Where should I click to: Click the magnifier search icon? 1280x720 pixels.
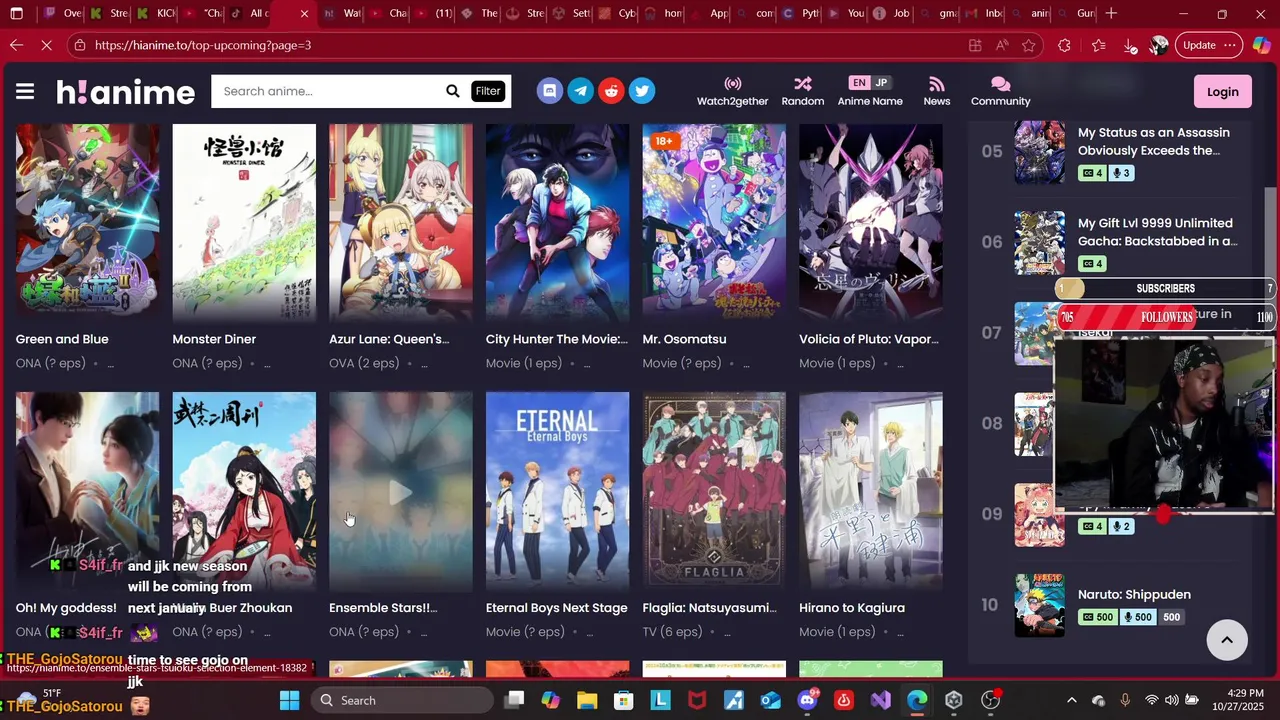pos(453,91)
